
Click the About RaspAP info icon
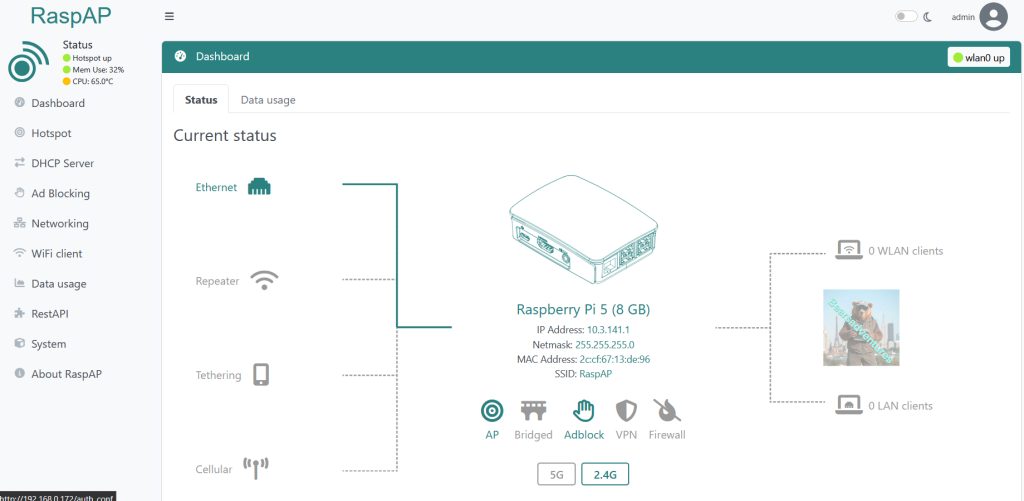pyautogui.click(x=19, y=374)
